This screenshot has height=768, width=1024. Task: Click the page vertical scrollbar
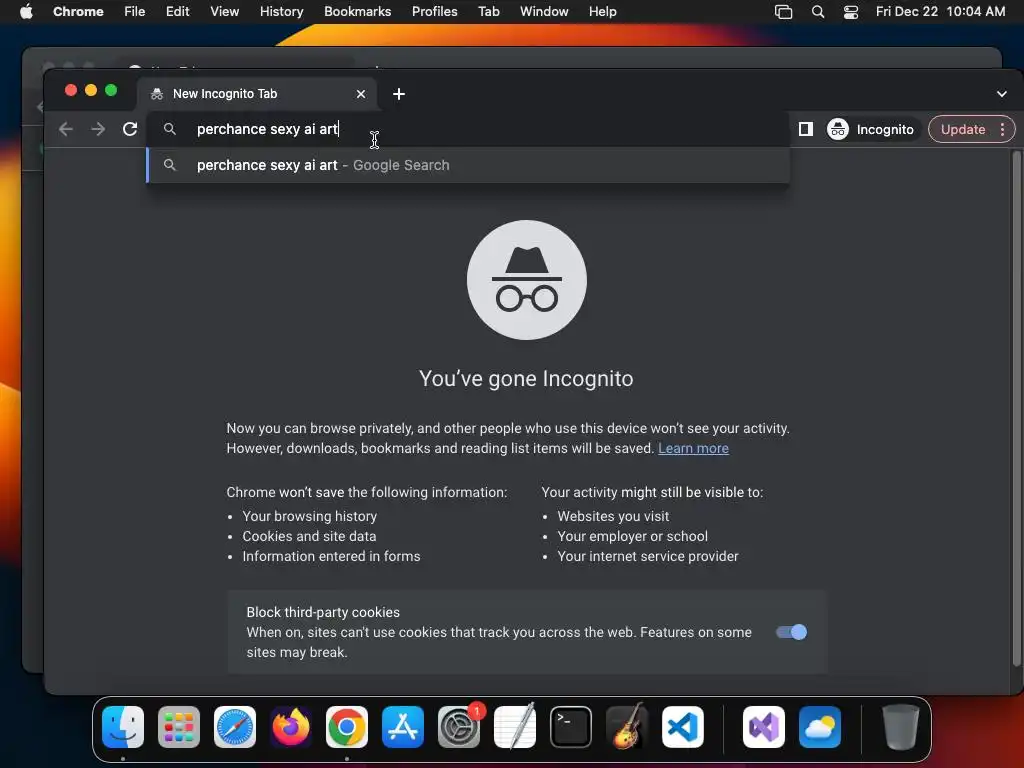(x=1016, y=408)
